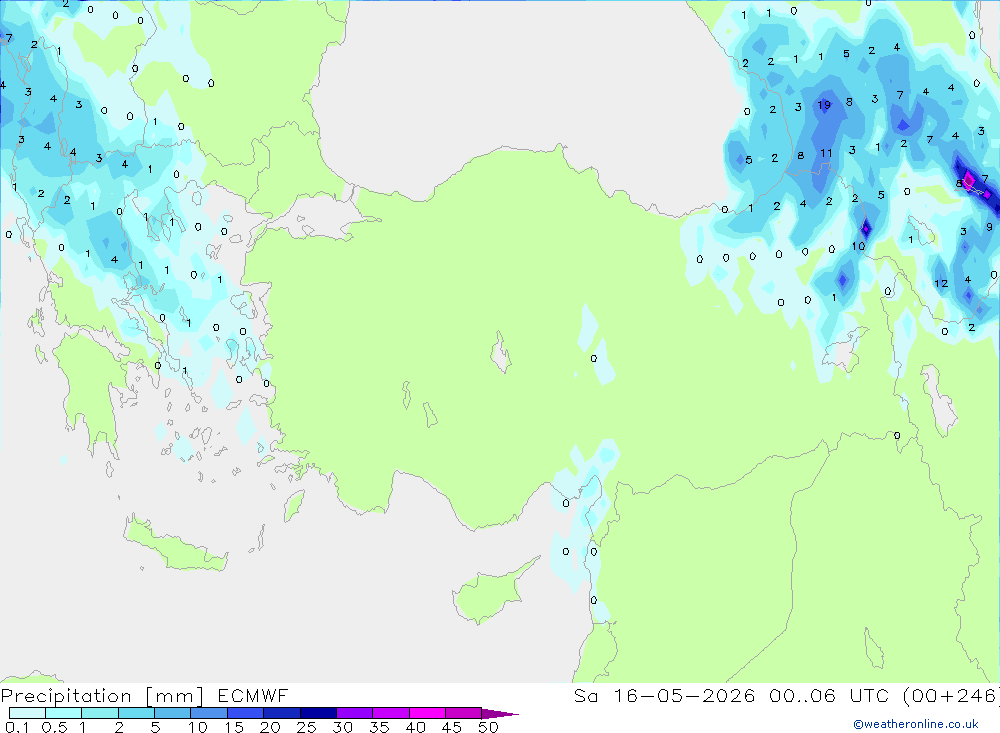Click the legend label '35'
Viewport: 1000px width, 733px height.
pyautogui.click(x=379, y=727)
